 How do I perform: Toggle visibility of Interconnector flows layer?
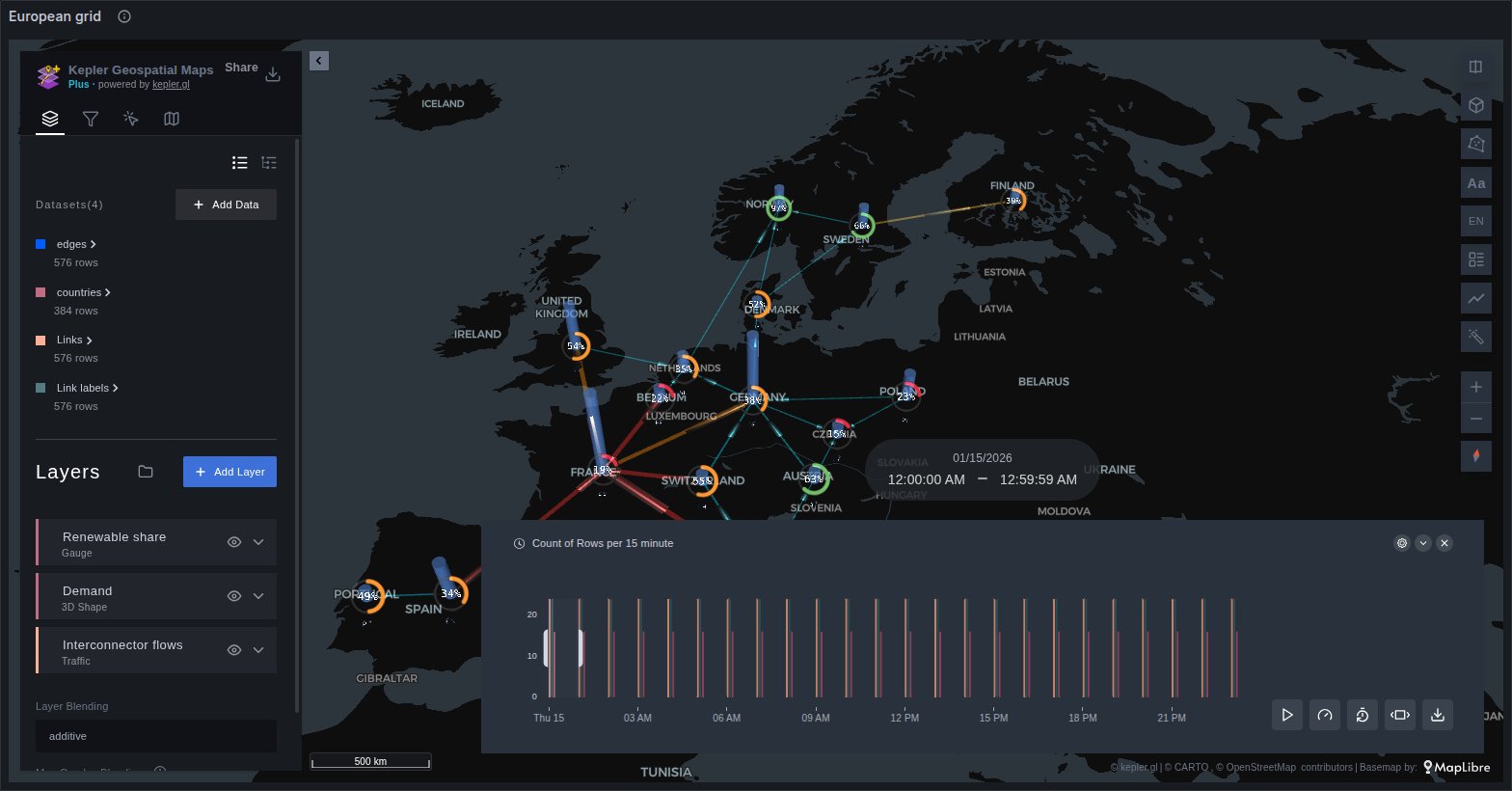233,650
